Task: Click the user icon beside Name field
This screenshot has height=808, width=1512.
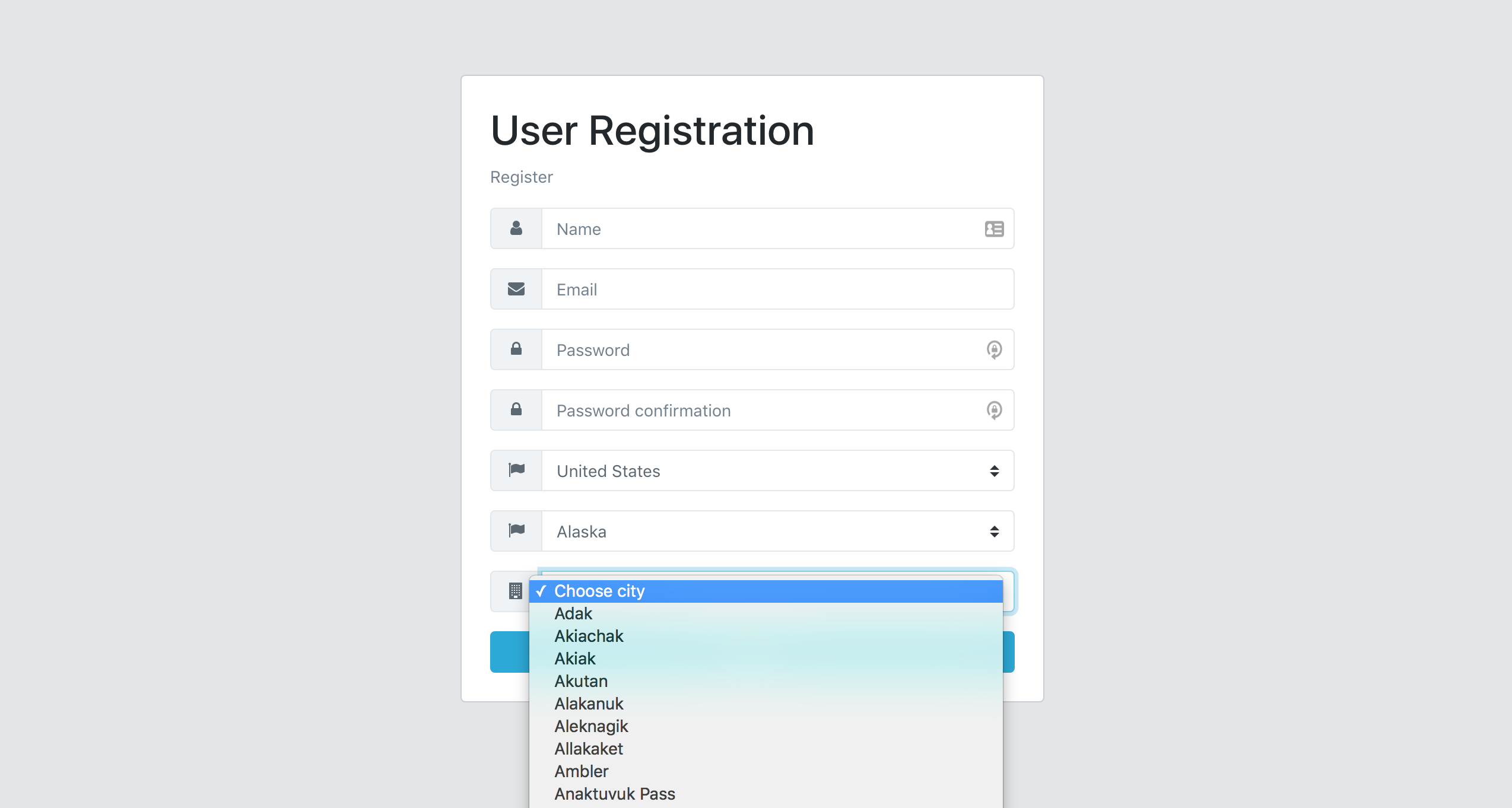Action: [x=516, y=228]
